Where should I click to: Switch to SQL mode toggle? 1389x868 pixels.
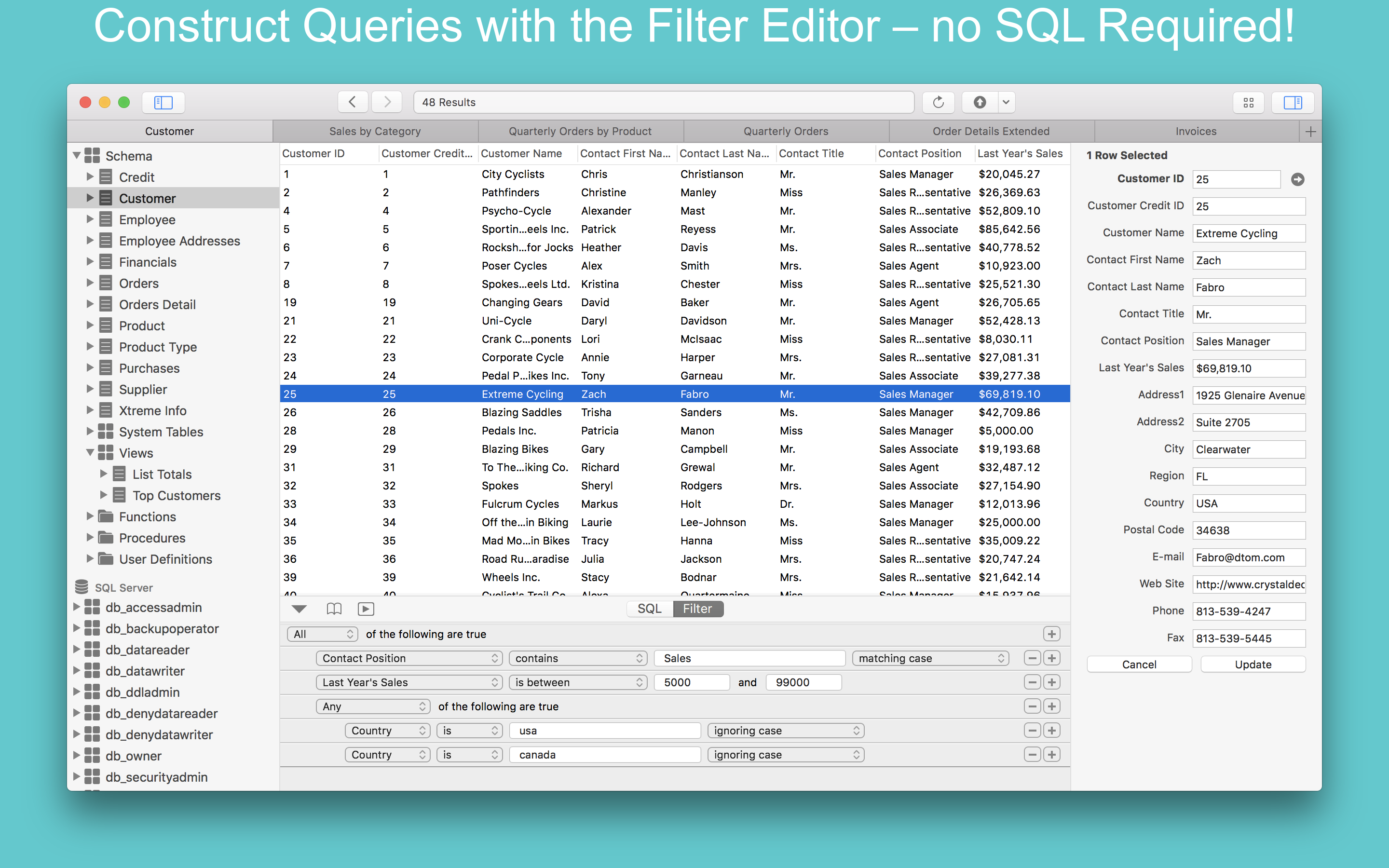pyautogui.click(x=650, y=609)
